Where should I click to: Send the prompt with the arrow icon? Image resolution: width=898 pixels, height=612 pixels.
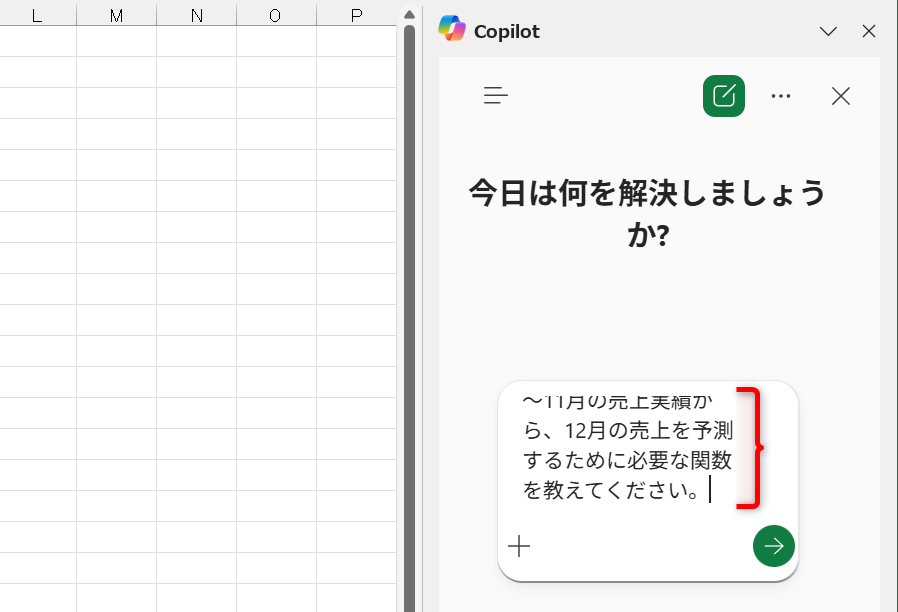click(773, 546)
